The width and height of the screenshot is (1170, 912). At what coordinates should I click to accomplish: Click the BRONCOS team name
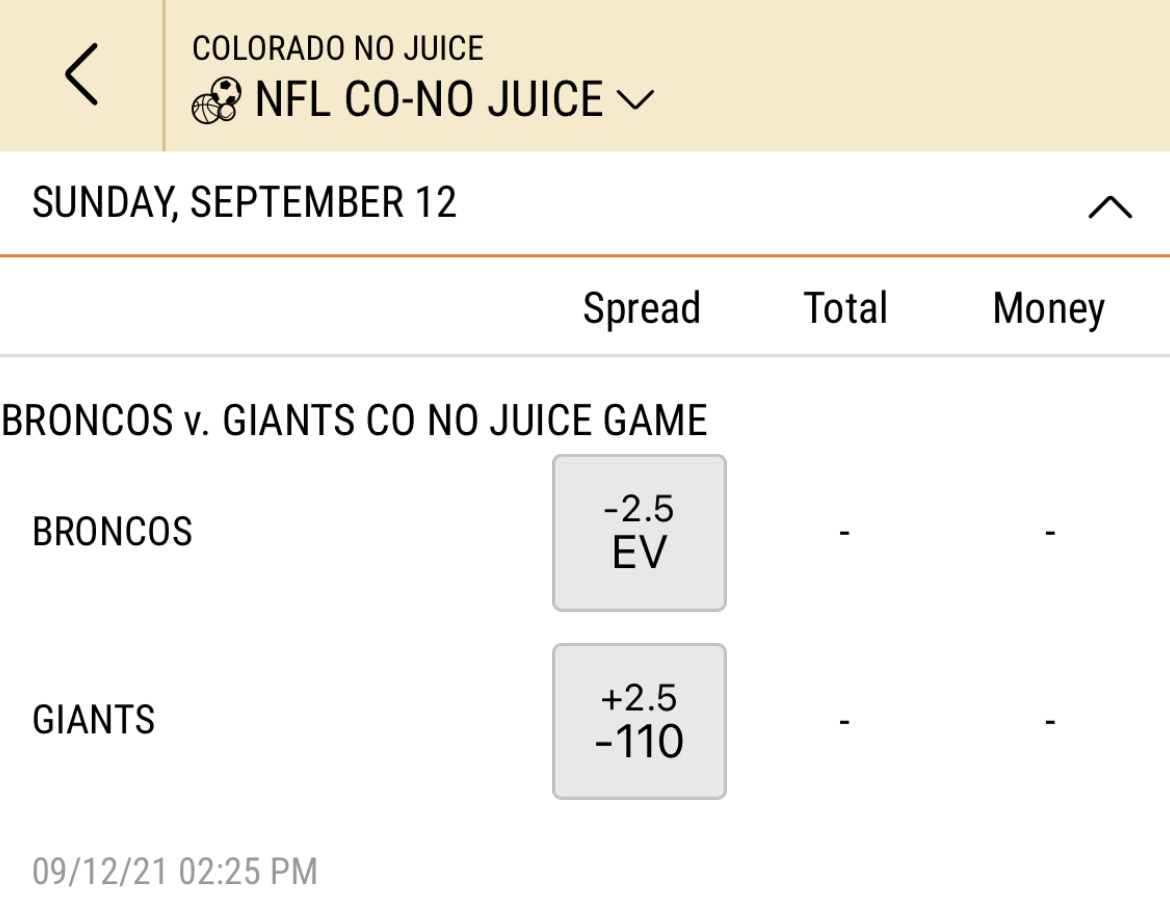point(113,532)
